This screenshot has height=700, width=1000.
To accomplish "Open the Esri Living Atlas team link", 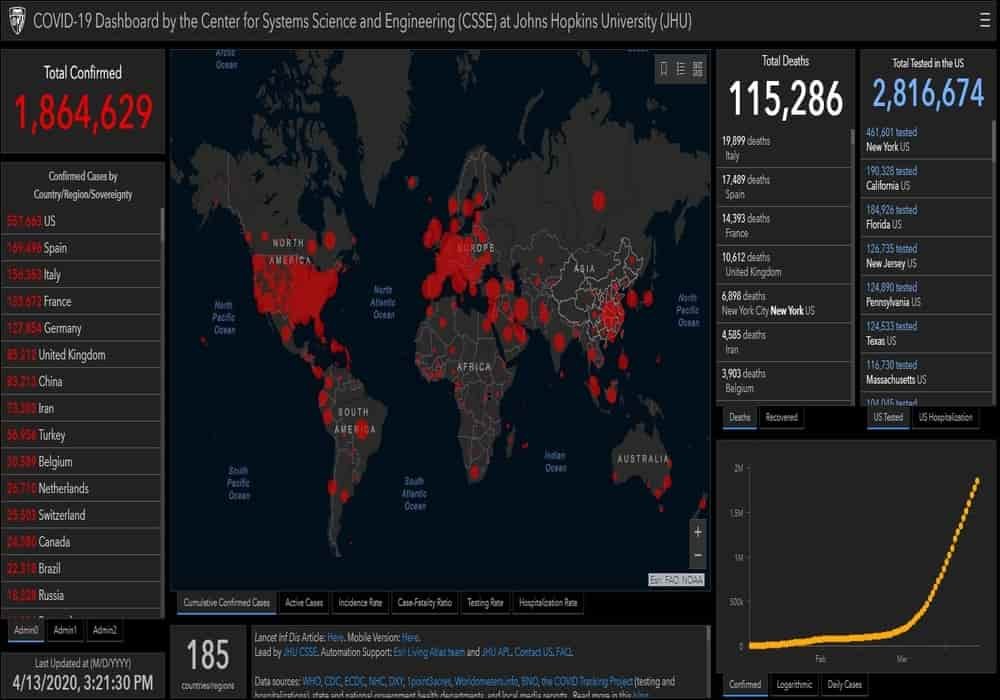I will [429, 652].
